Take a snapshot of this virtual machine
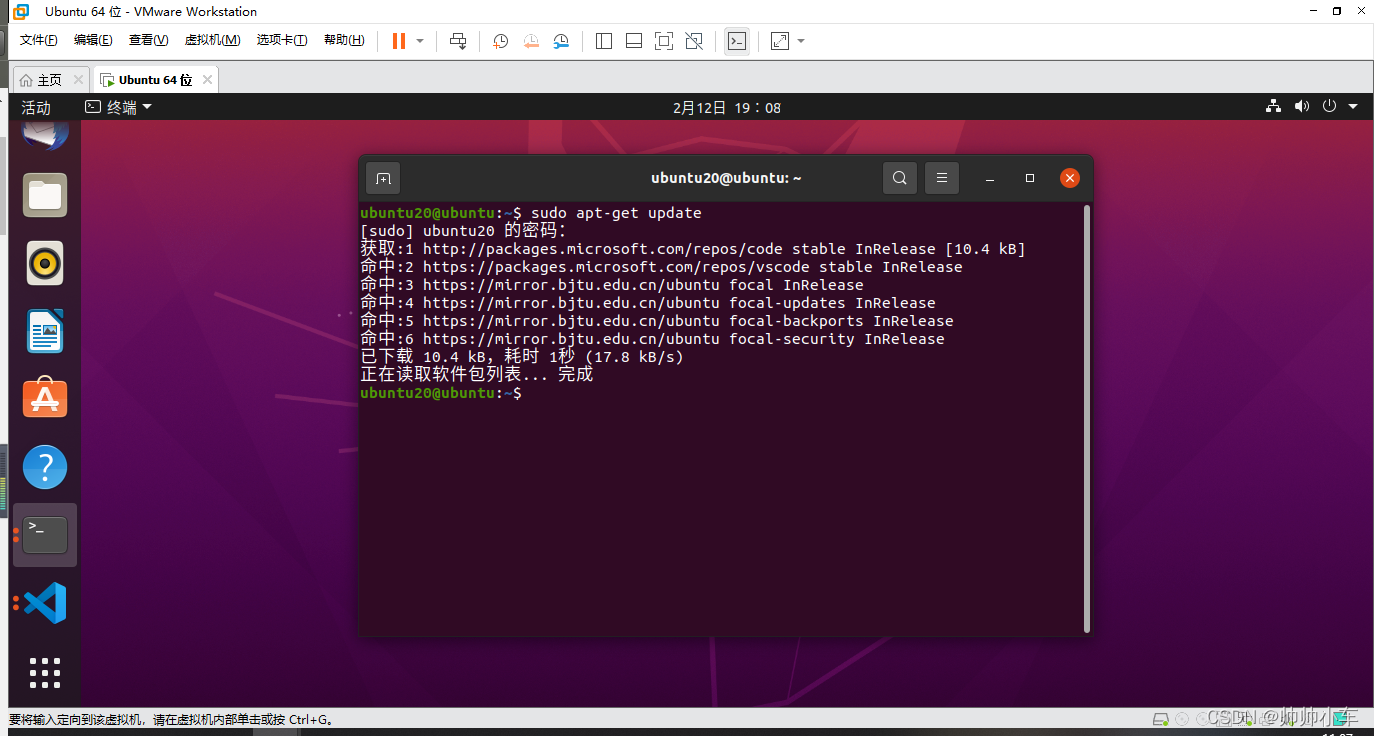The width and height of the screenshot is (1374, 736). point(501,41)
